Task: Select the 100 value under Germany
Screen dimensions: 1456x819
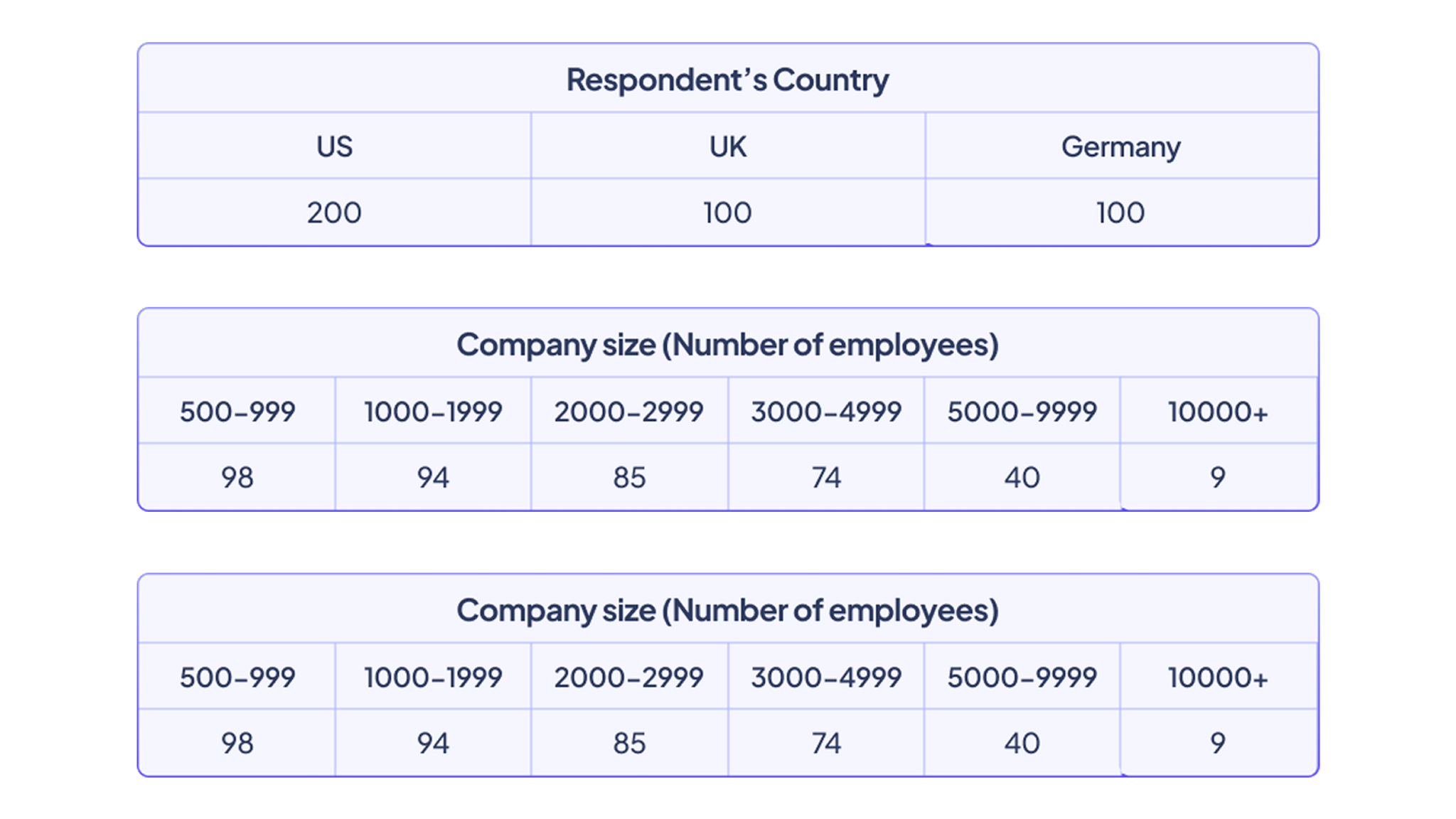Action: (x=1120, y=213)
